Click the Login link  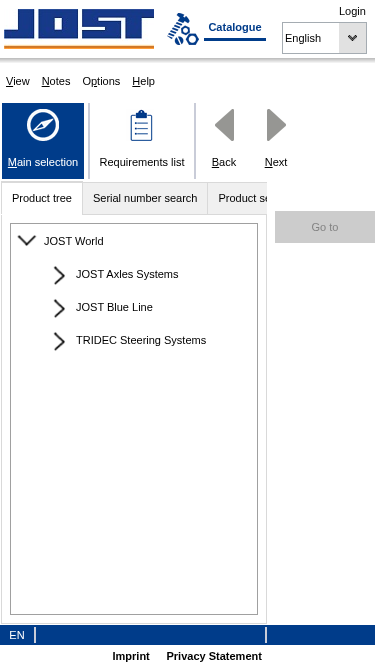click(352, 11)
